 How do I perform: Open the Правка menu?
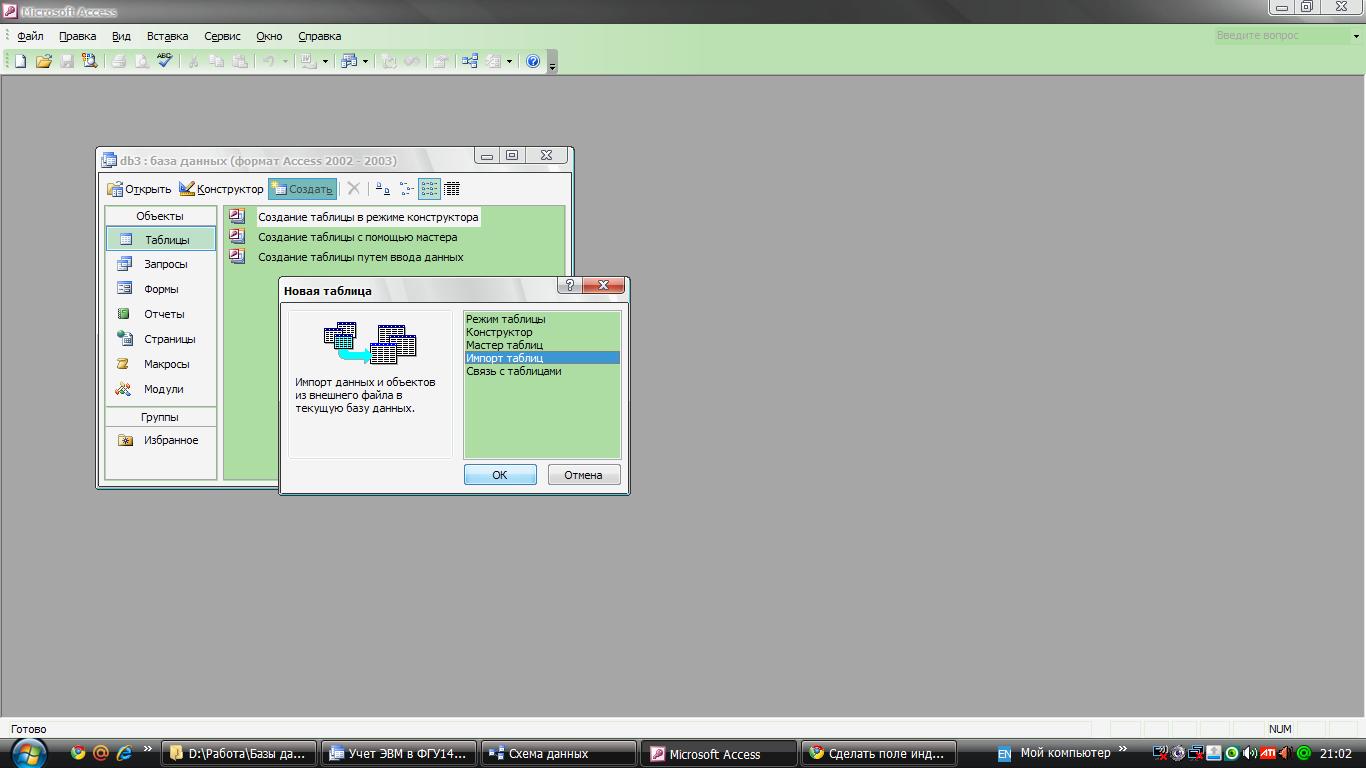coord(77,36)
